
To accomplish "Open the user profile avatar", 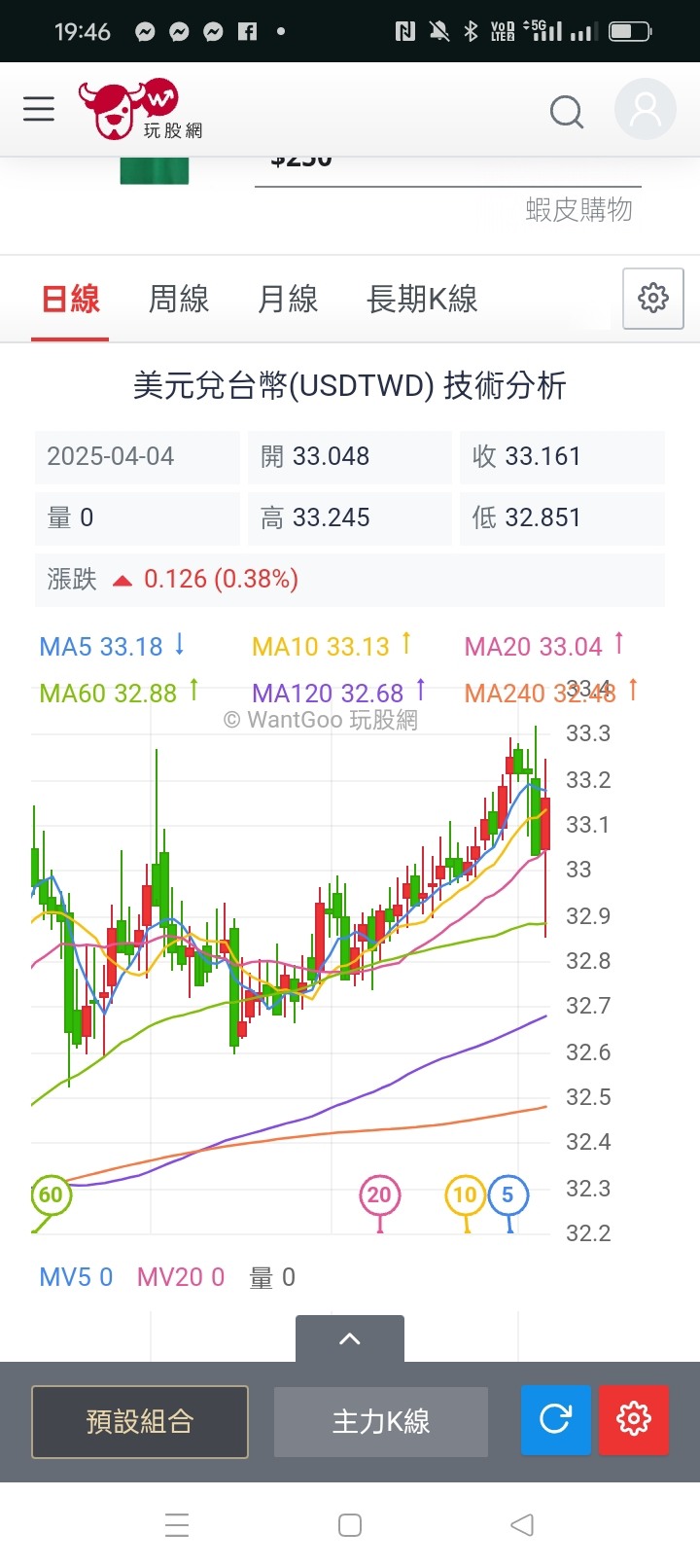I will pyautogui.click(x=646, y=110).
